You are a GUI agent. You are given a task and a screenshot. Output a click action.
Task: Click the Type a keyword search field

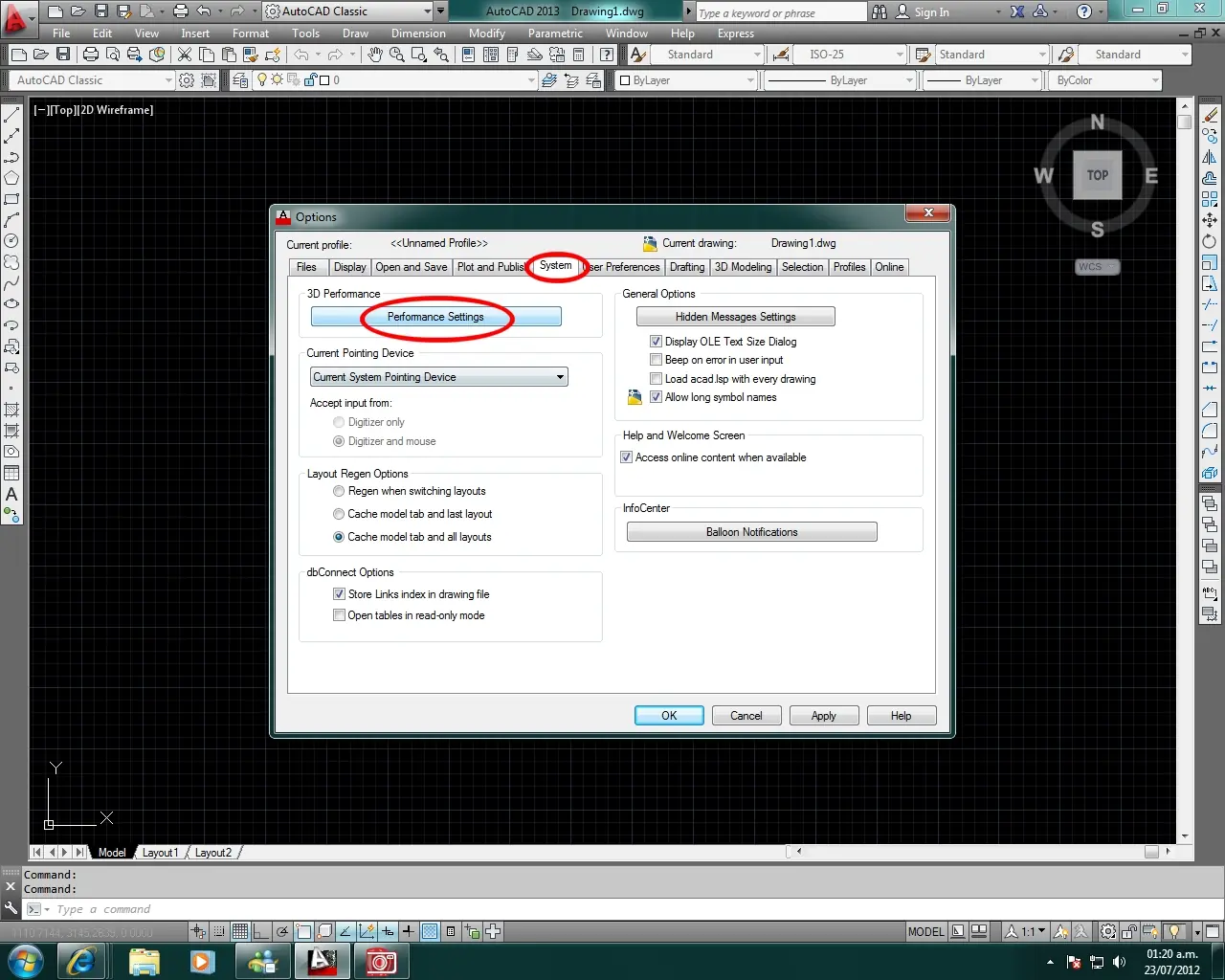coord(780,12)
